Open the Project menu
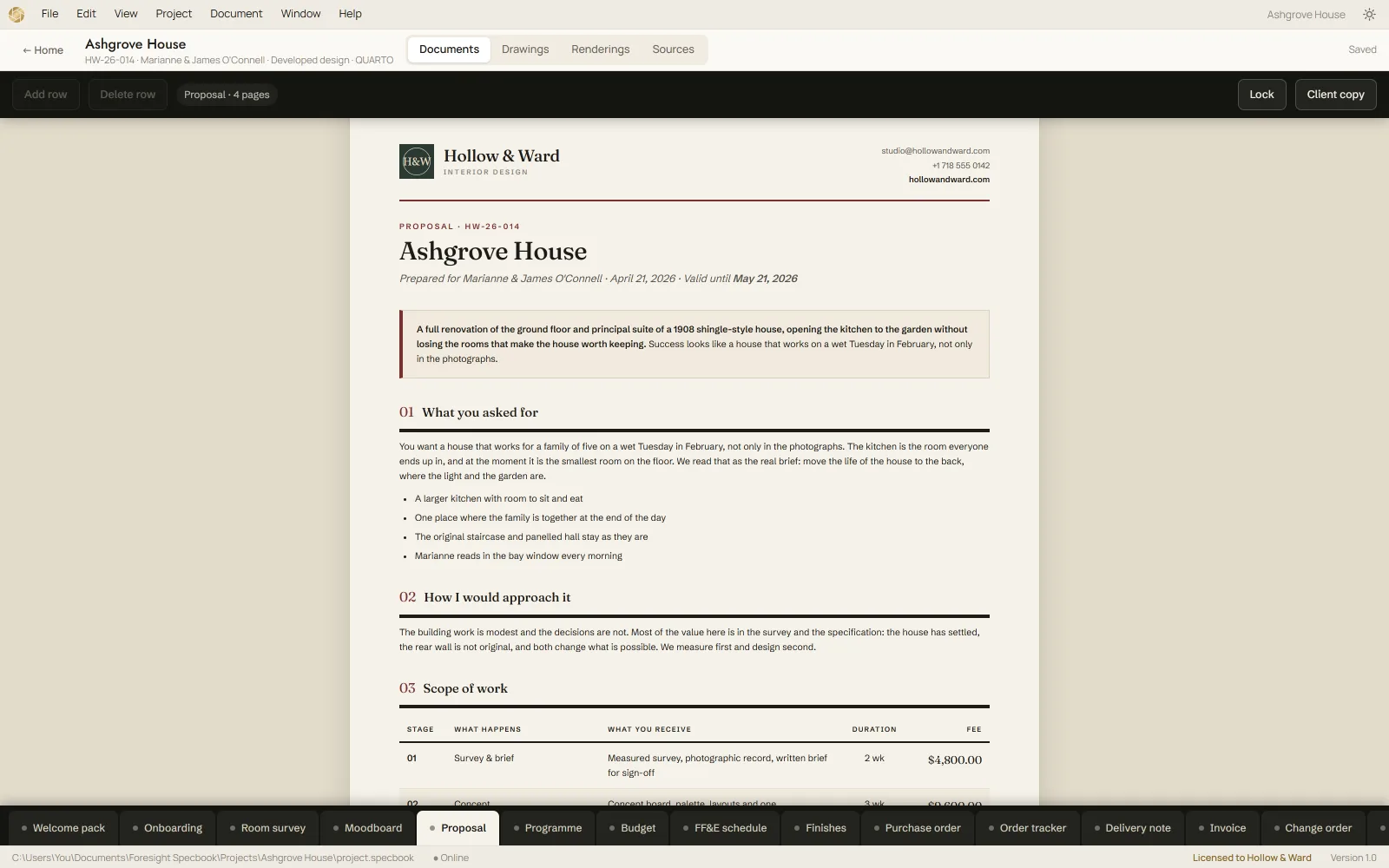 pyautogui.click(x=174, y=14)
